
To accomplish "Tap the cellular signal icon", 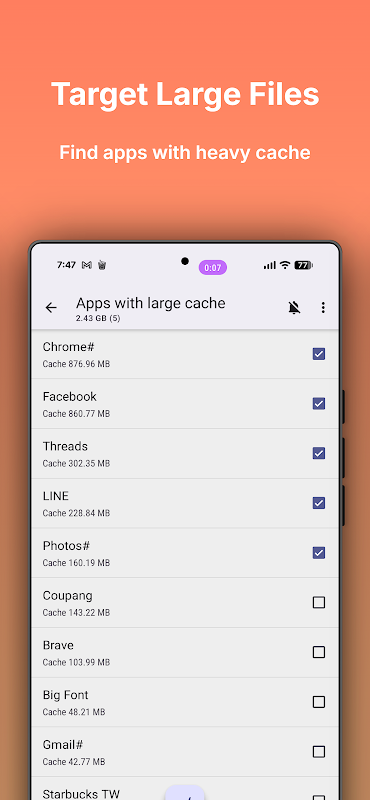I will click(x=269, y=265).
